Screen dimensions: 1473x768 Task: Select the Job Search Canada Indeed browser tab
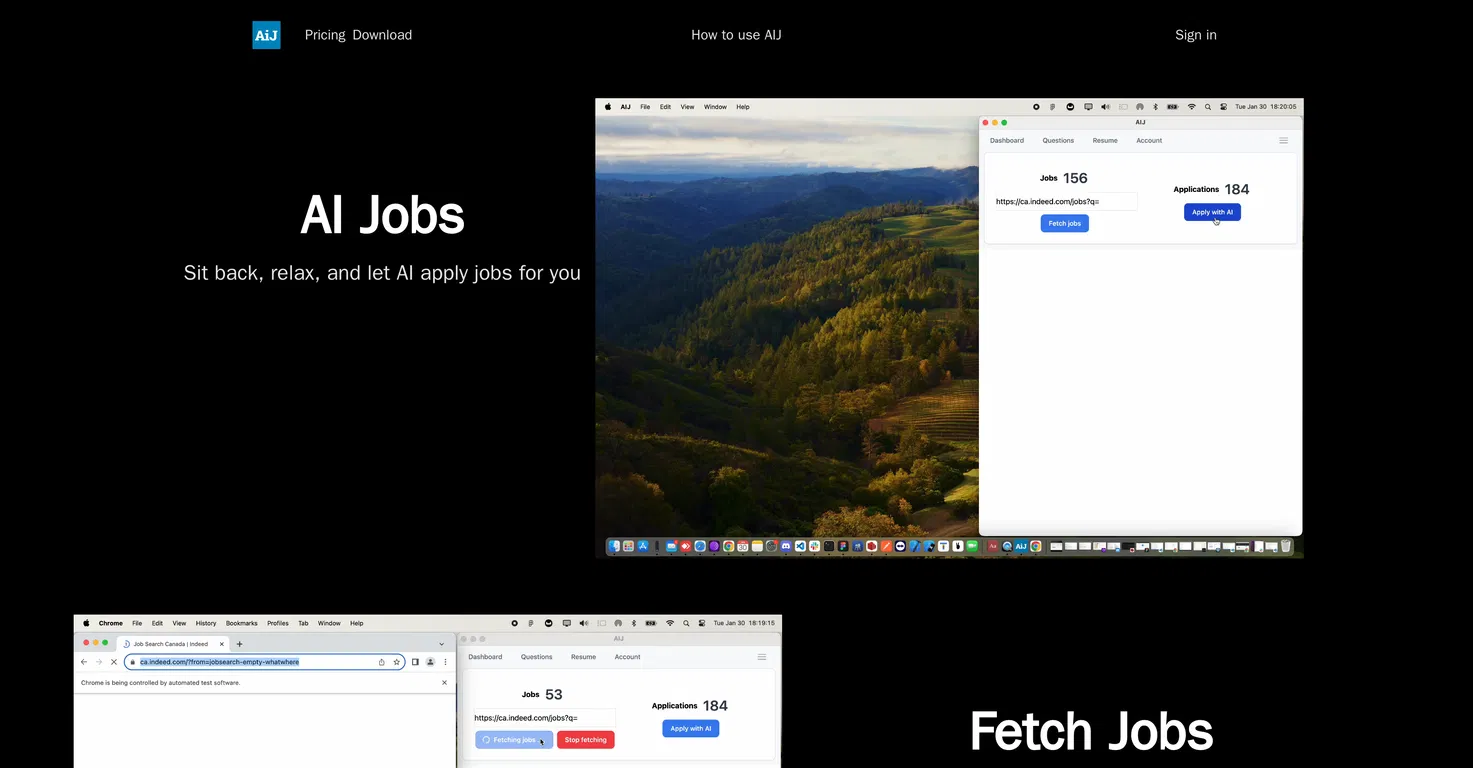coord(174,644)
